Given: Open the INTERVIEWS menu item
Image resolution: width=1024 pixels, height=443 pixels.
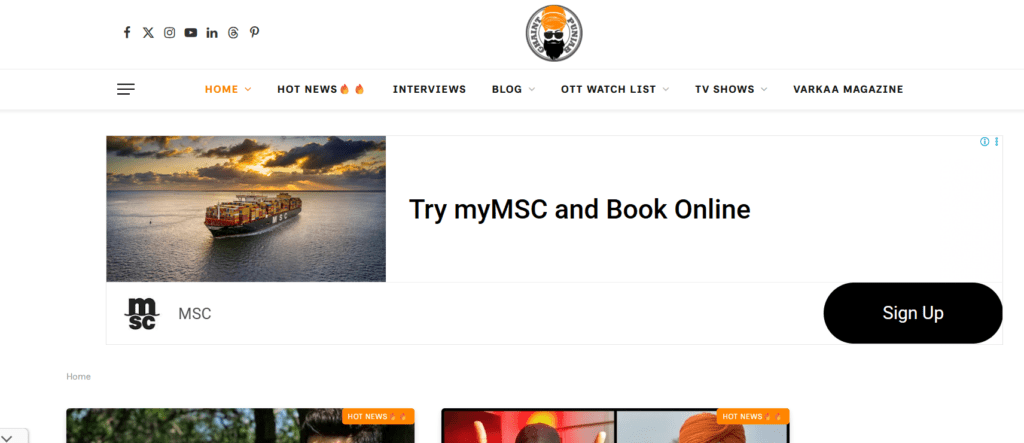Looking at the screenshot, I should coord(429,90).
